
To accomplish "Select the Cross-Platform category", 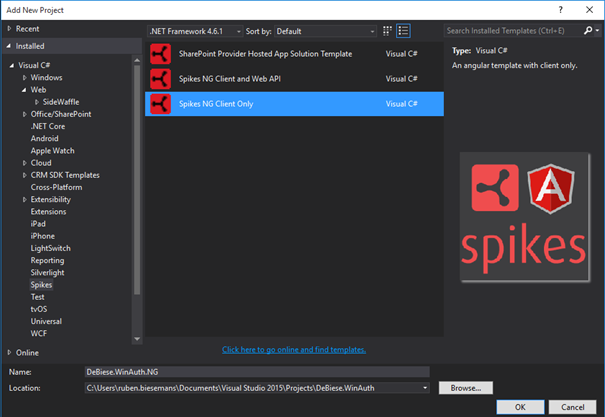I will [x=56, y=187].
